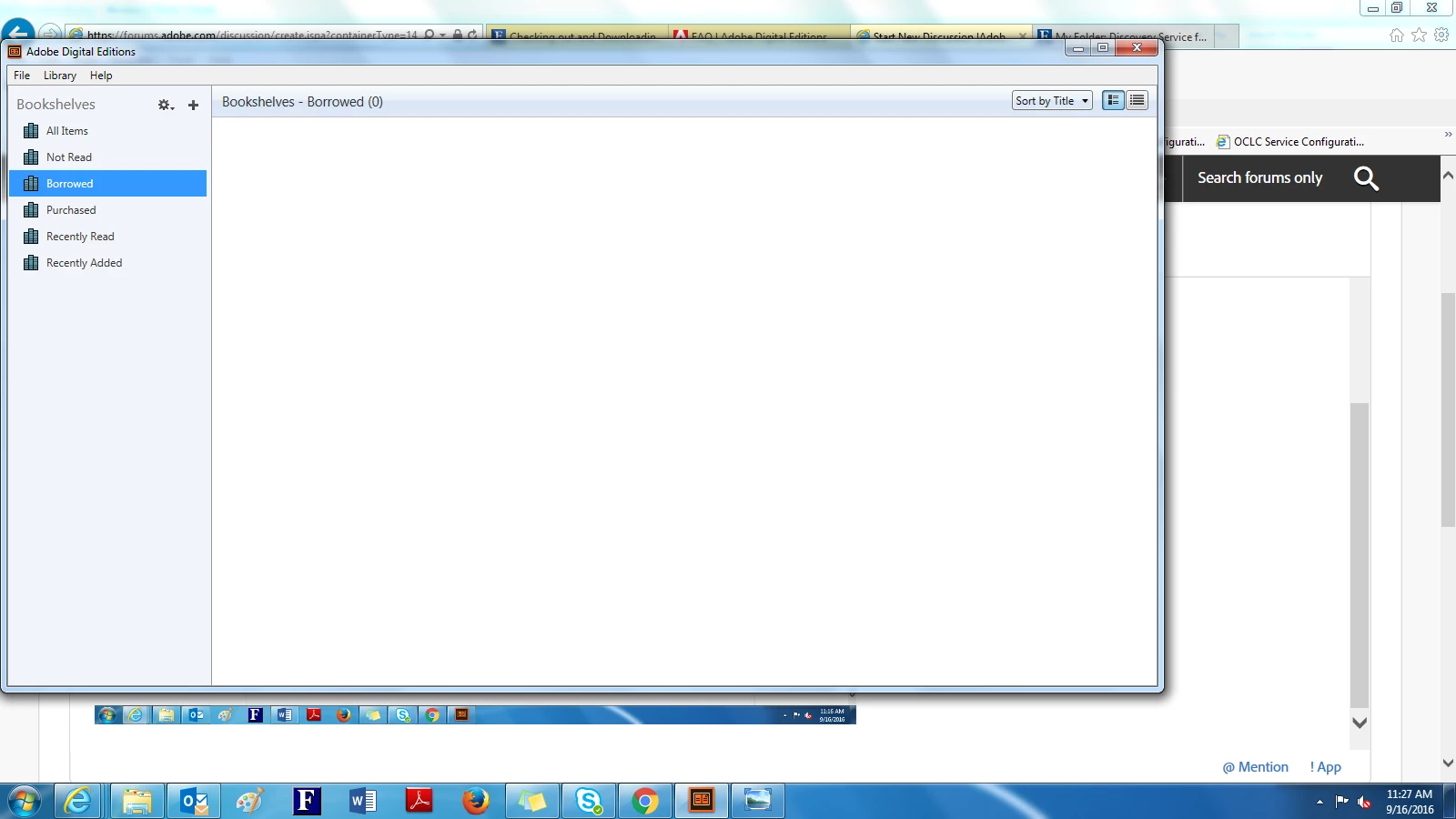Open Adobe Digital Editions taskbar icon

(702, 802)
